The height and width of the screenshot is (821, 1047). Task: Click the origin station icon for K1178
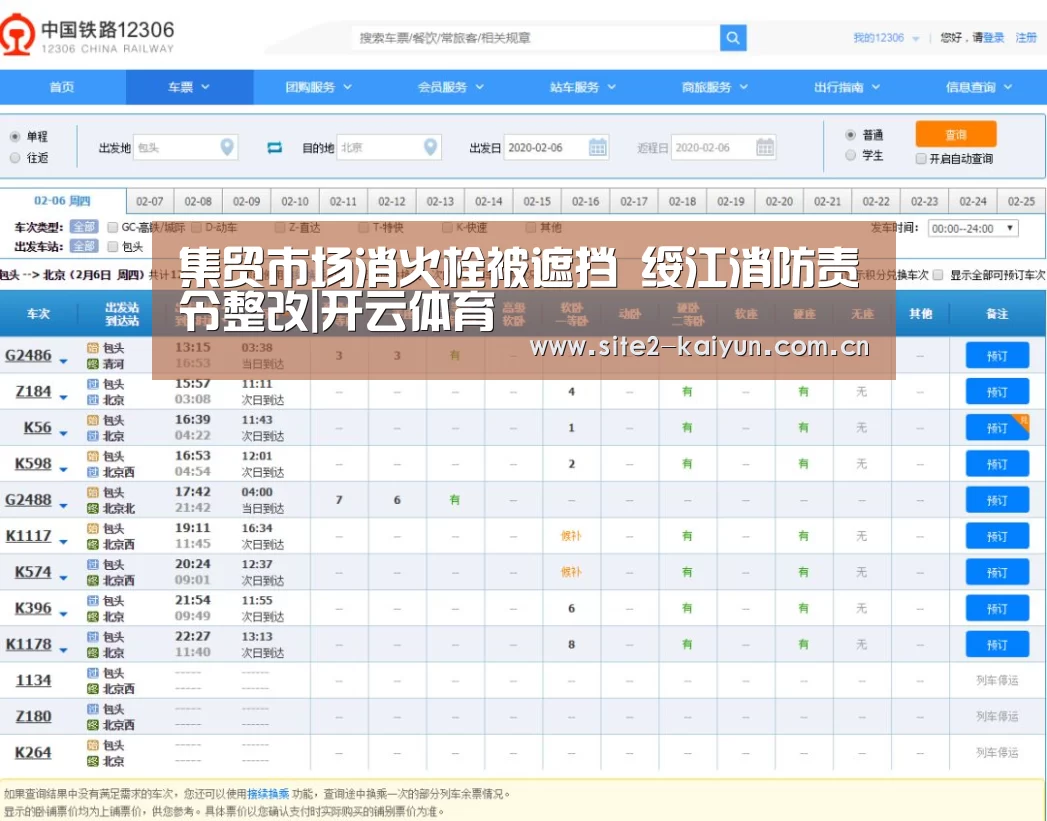tap(93, 636)
